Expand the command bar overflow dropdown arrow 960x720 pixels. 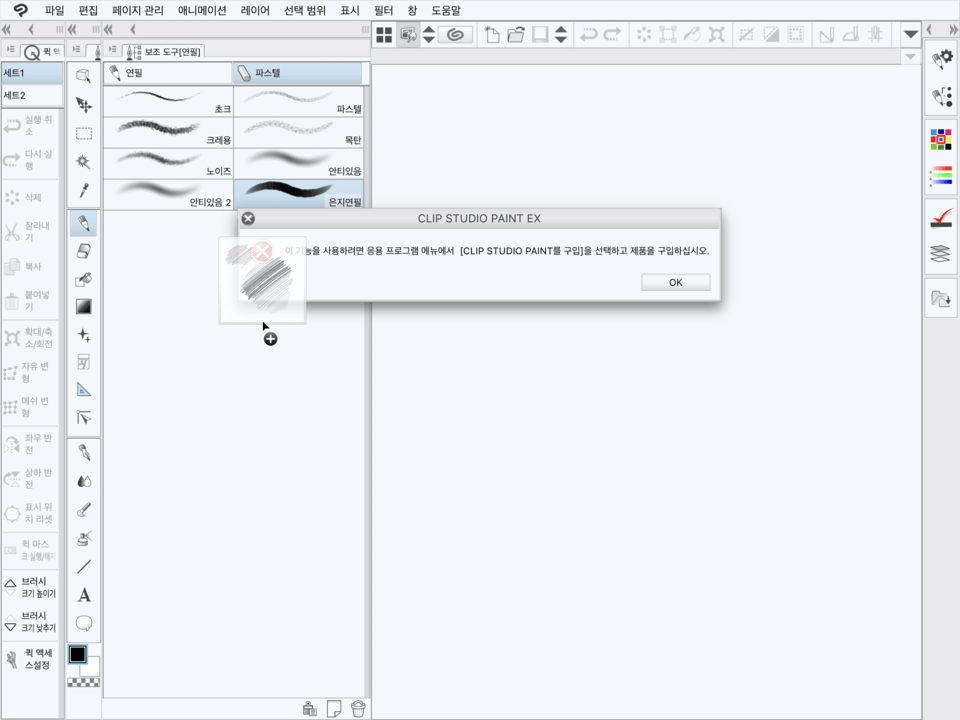910,35
